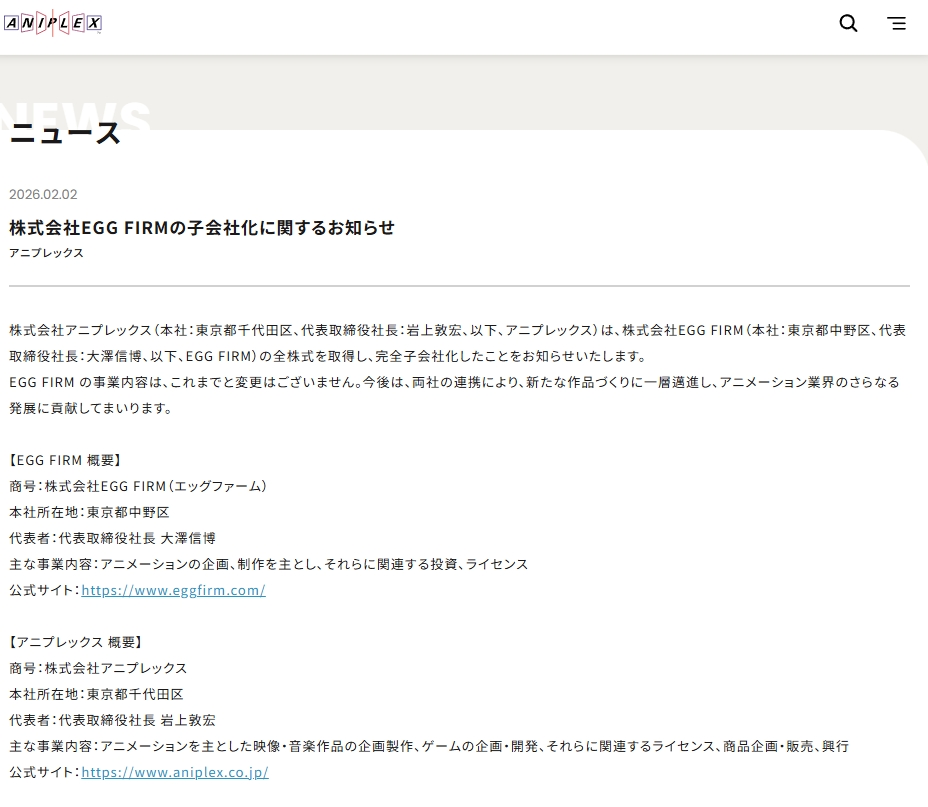The height and width of the screenshot is (807, 928).
Task: Click the line 商号：株式会社アニプレックス
Action: (98, 668)
